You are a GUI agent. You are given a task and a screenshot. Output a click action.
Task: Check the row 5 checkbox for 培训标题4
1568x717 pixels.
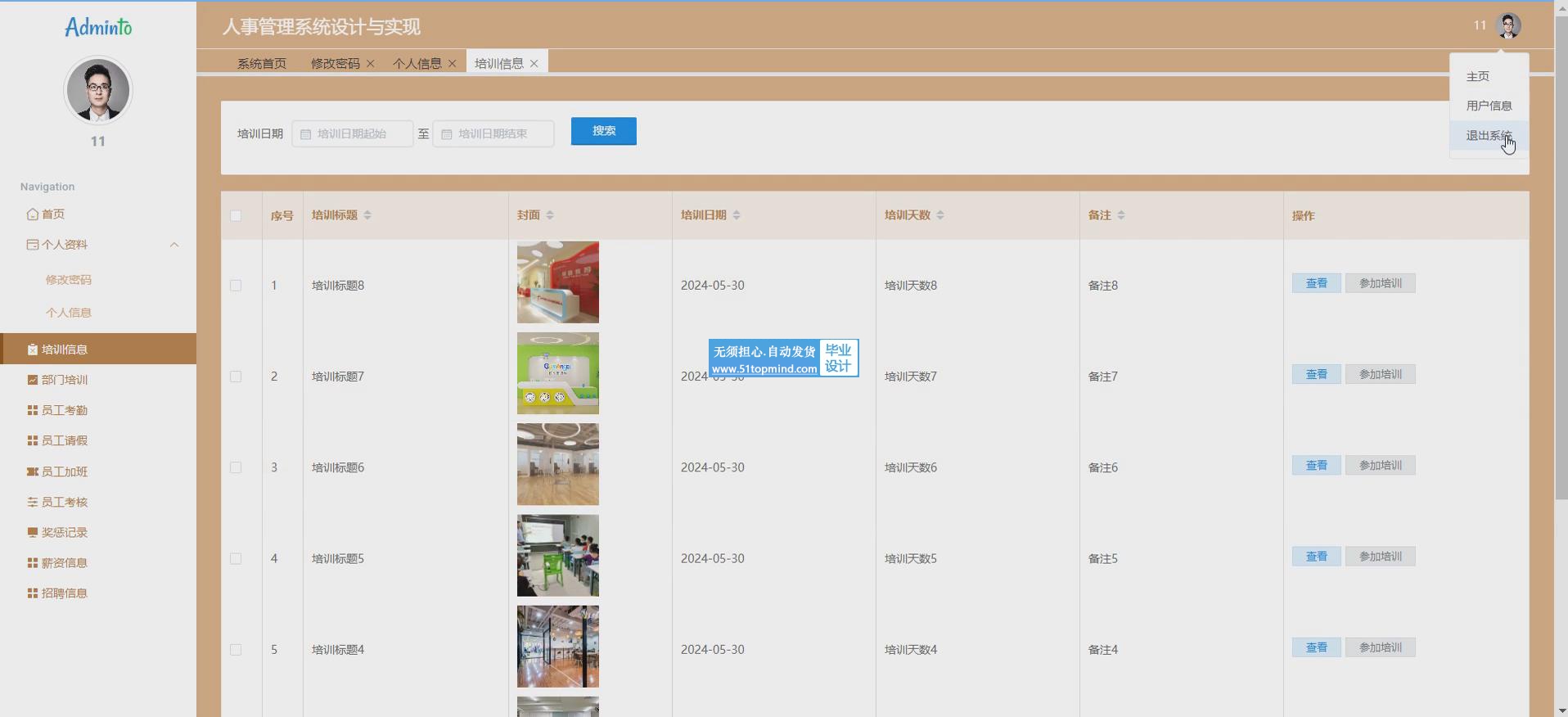point(236,650)
